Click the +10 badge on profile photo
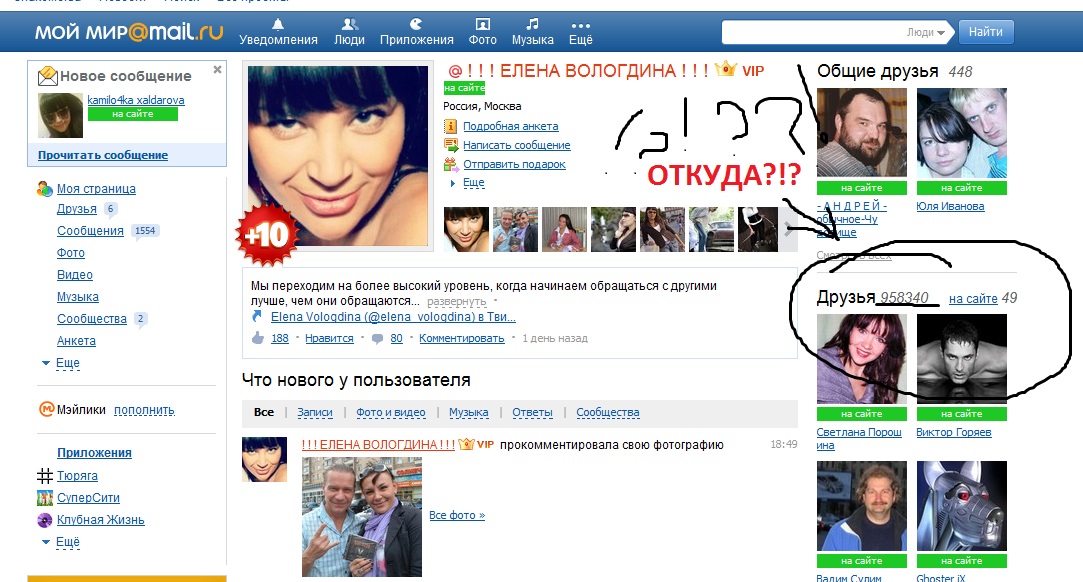This screenshot has width=1083, height=582. point(267,235)
